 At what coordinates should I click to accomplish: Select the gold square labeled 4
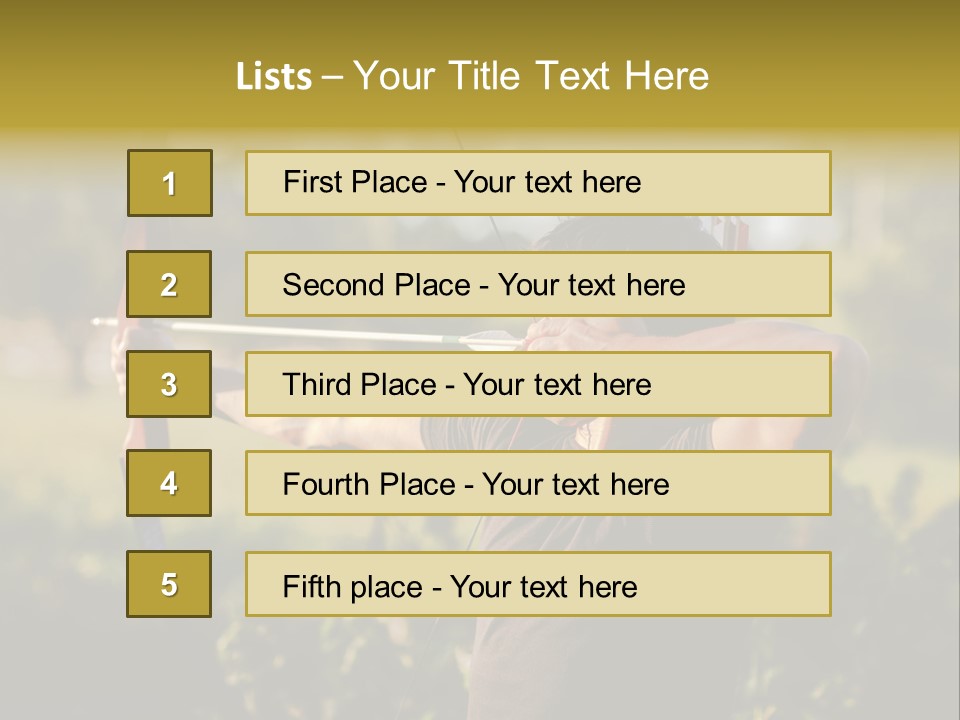pos(169,483)
